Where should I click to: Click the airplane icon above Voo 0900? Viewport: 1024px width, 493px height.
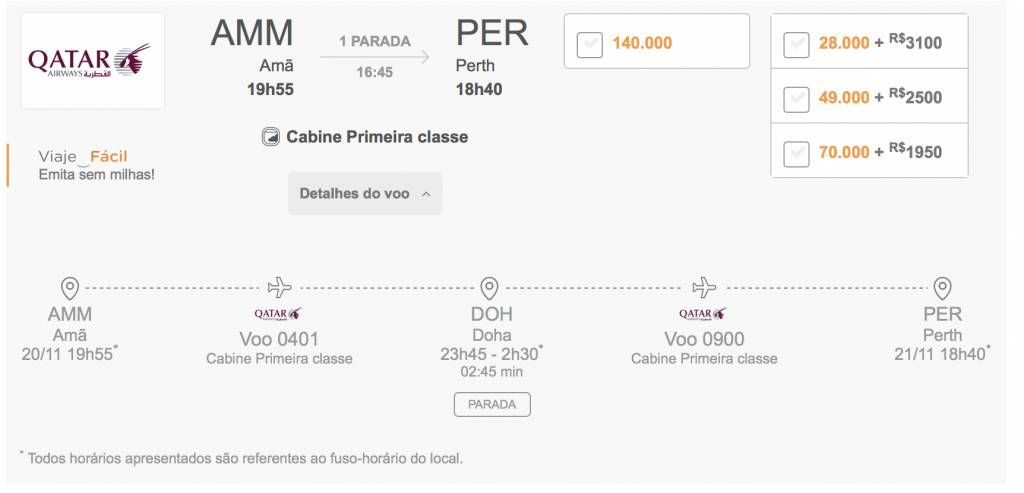point(704,287)
